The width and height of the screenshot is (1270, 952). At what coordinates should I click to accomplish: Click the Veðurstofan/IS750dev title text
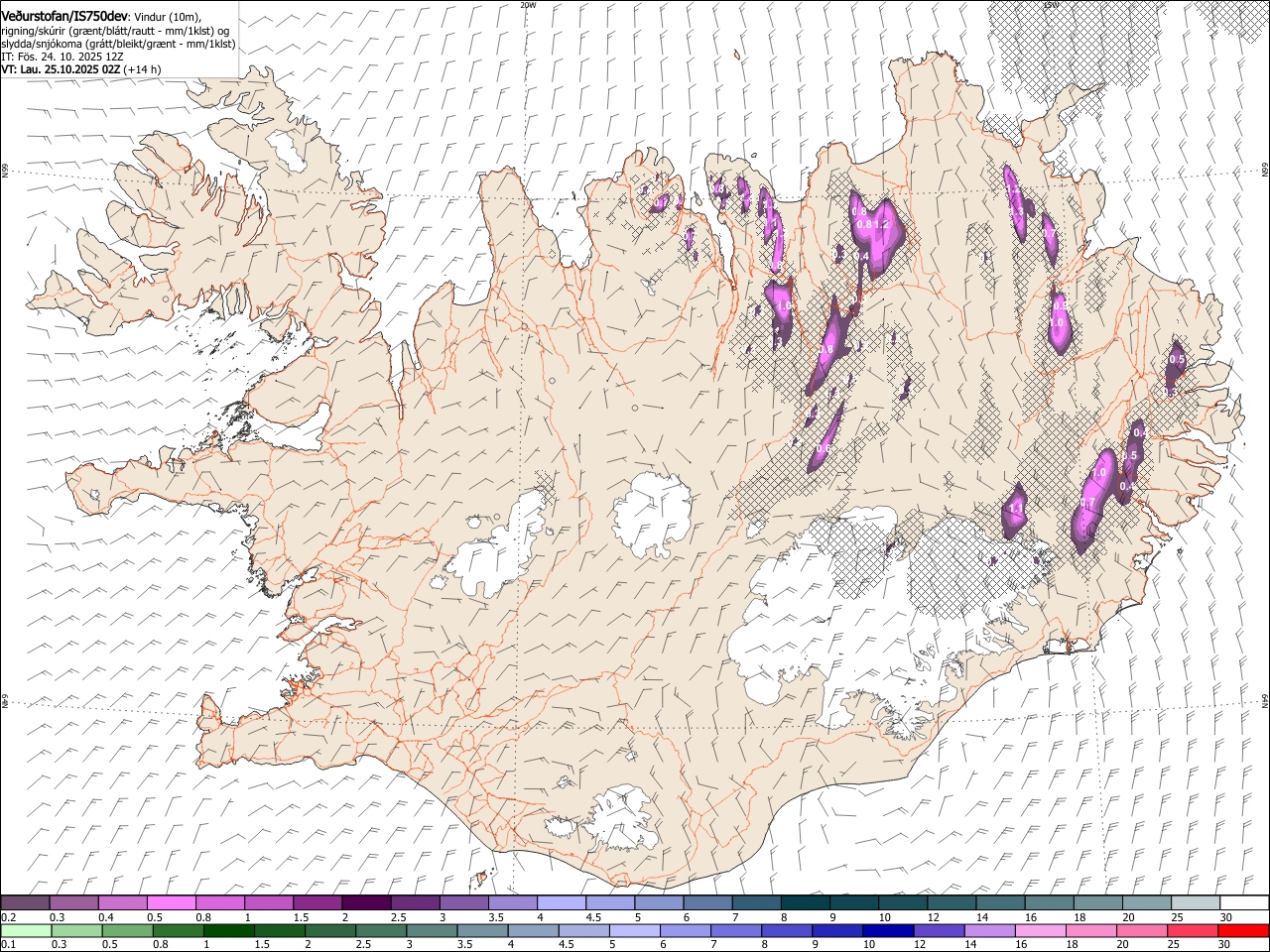point(65,16)
